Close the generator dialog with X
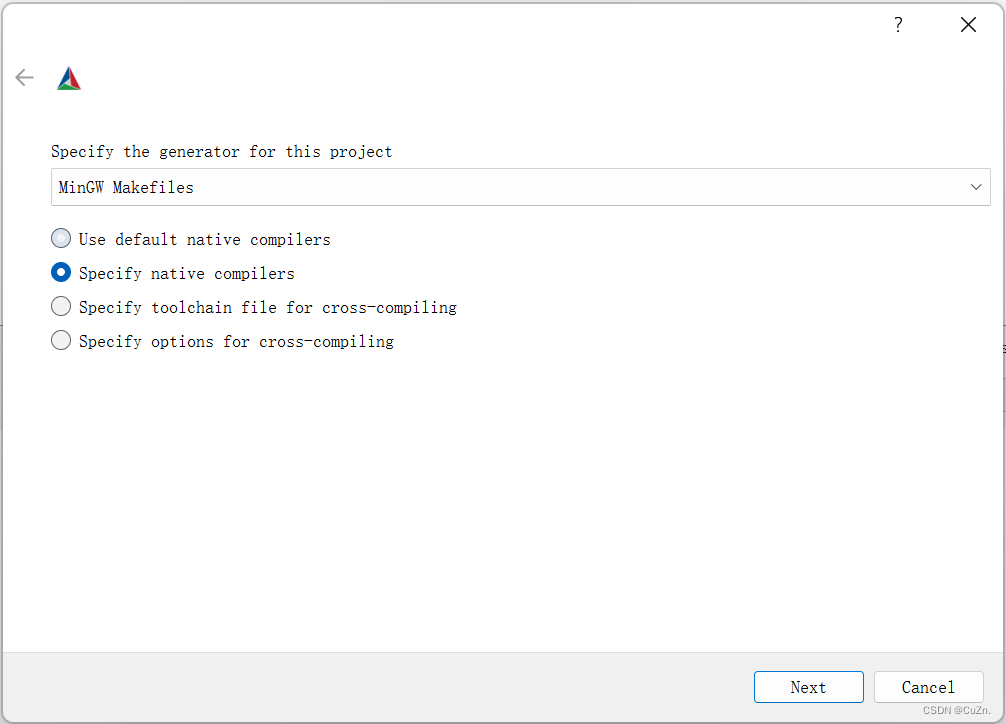This screenshot has width=1006, height=724. coord(968,25)
